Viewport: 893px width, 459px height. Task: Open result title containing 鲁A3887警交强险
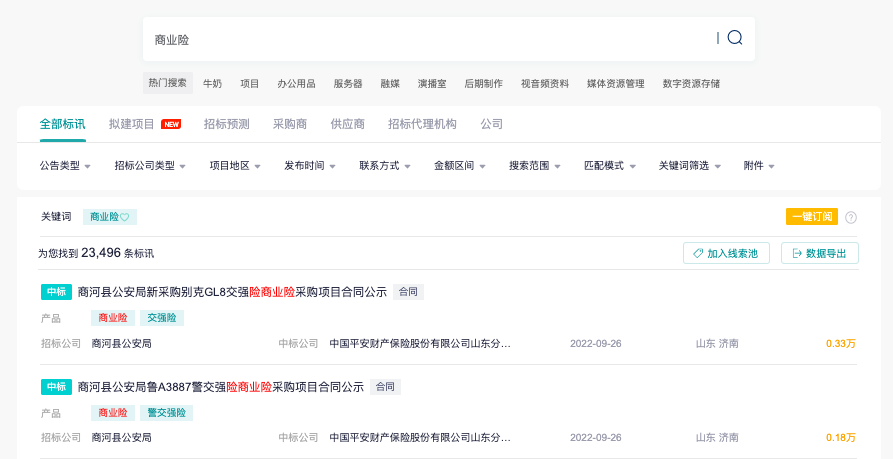point(220,387)
